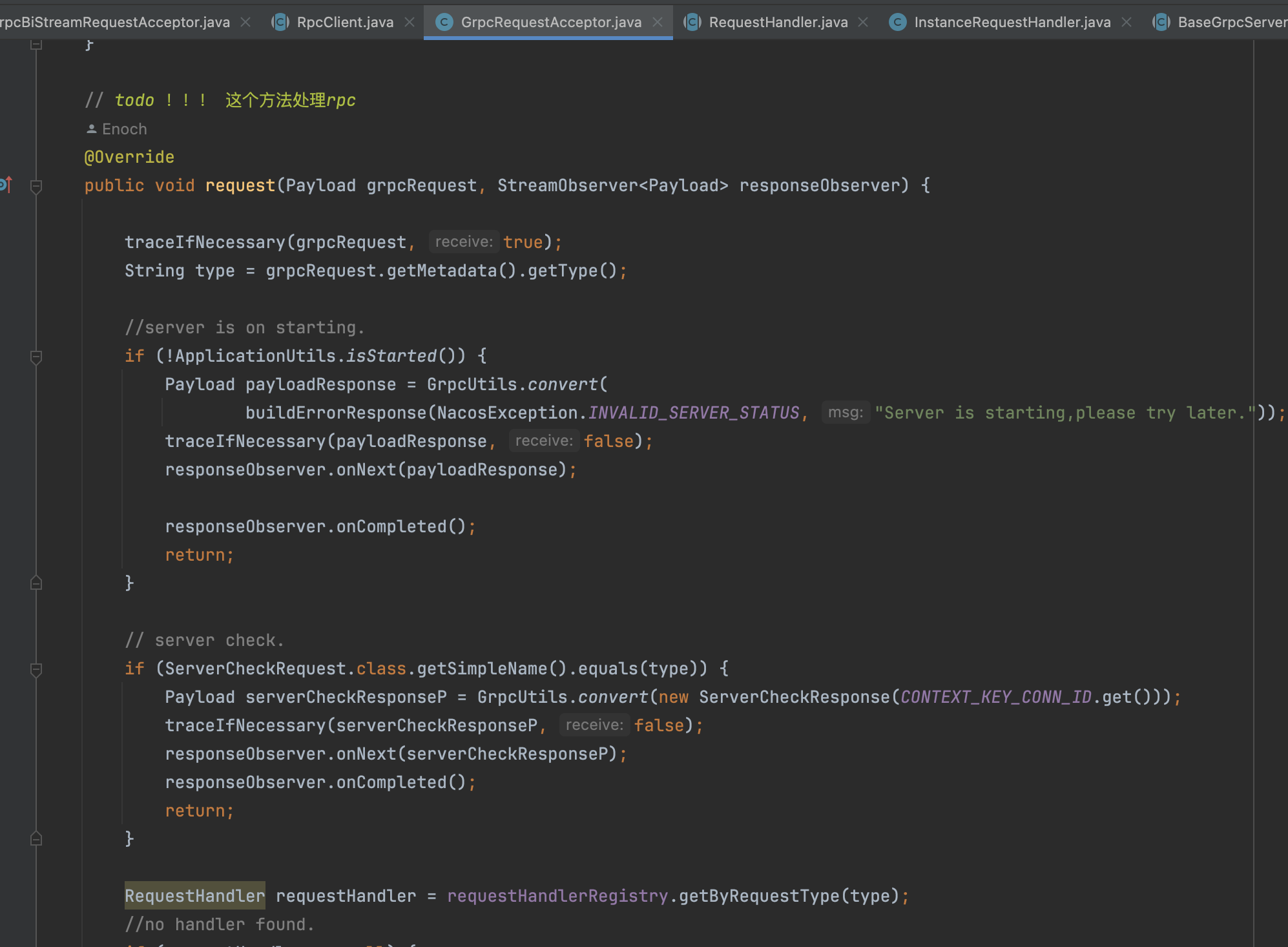The image size is (1288, 947).
Task: Click the highlighted RequestHandler type name
Action: [194, 896]
